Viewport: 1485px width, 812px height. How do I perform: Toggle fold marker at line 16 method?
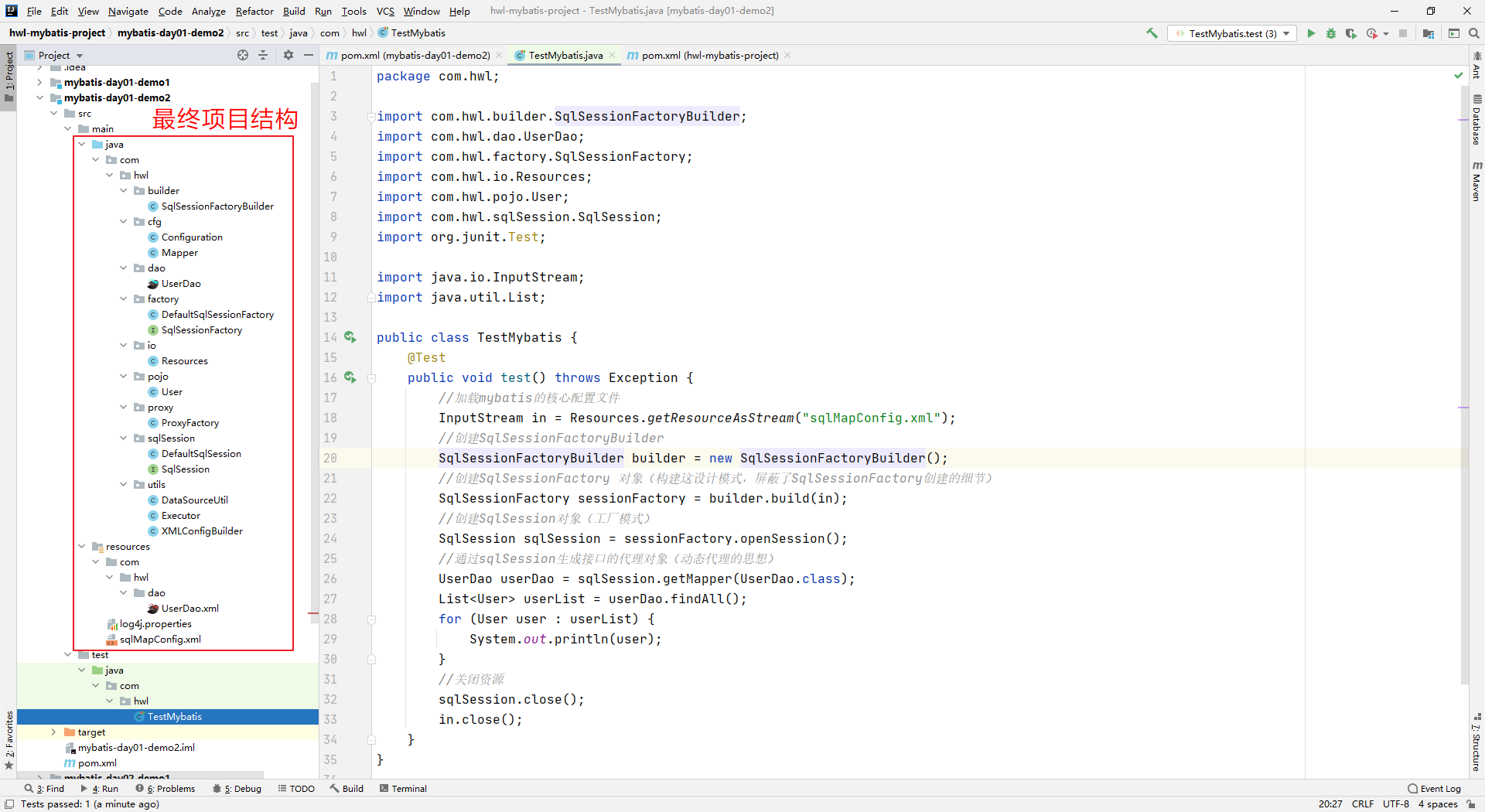[371, 378]
